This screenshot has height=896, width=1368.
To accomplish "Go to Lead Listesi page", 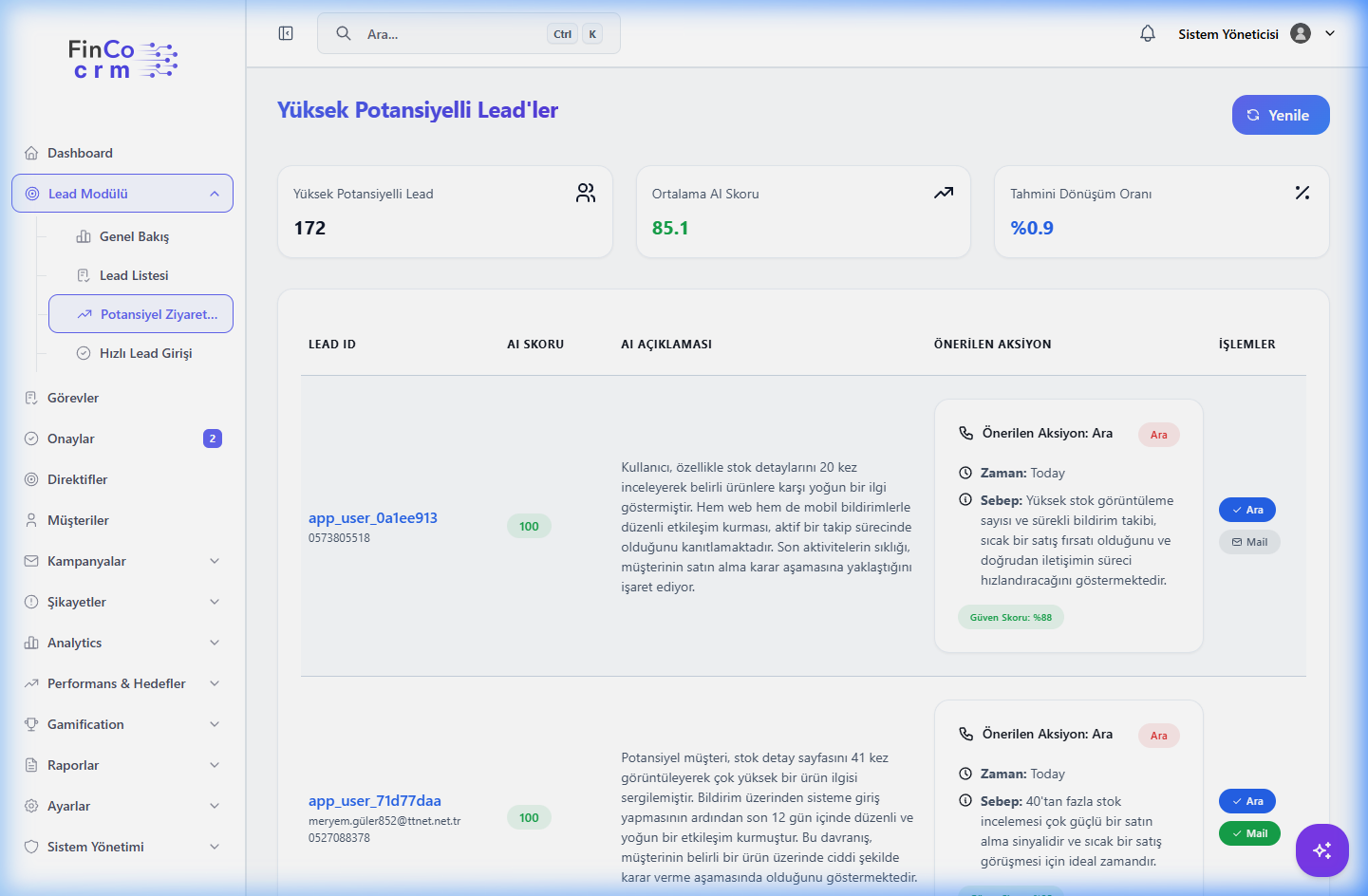I will click(141, 275).
